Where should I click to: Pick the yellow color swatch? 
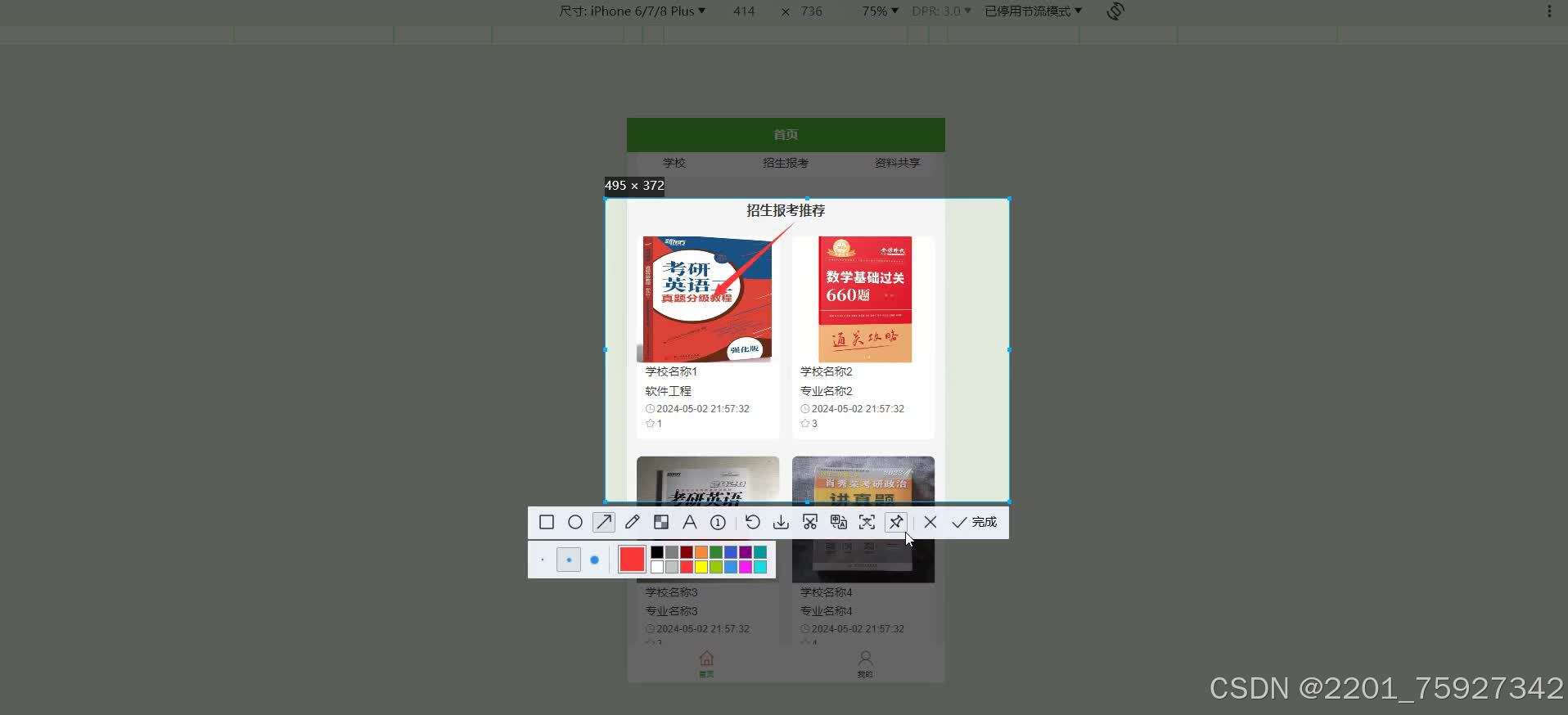701,567
